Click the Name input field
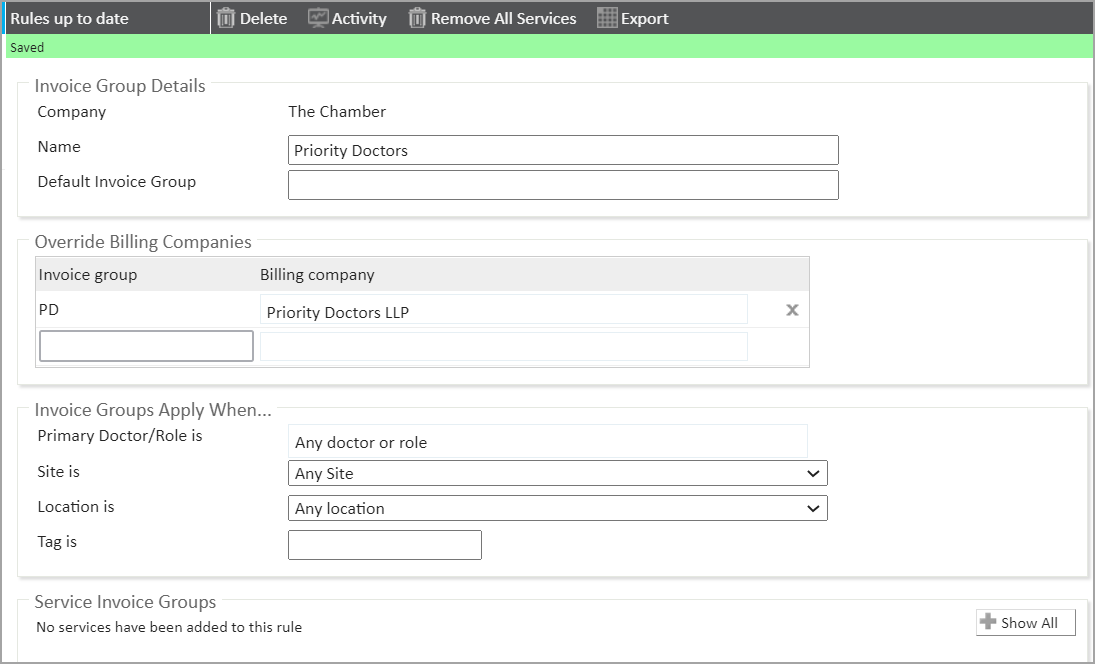Viewport: 1095px width, 664px height. point(563,150)
